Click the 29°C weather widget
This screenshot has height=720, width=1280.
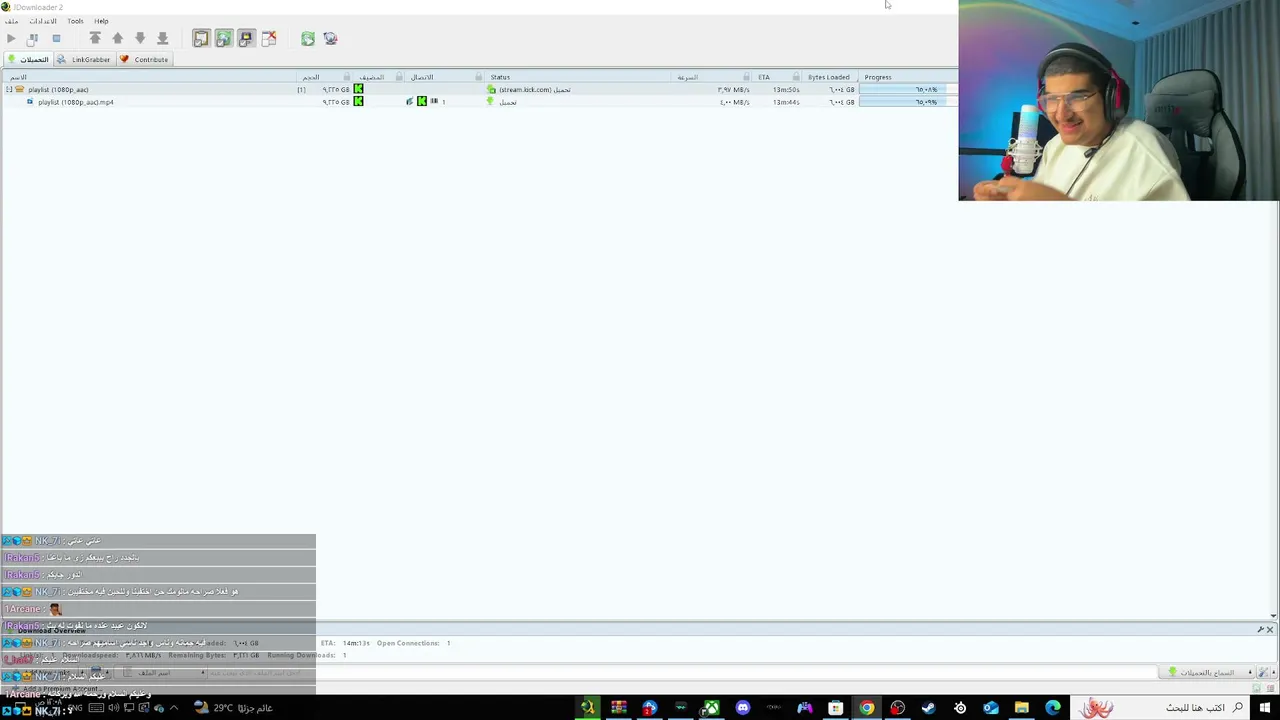tap(234, 708)
